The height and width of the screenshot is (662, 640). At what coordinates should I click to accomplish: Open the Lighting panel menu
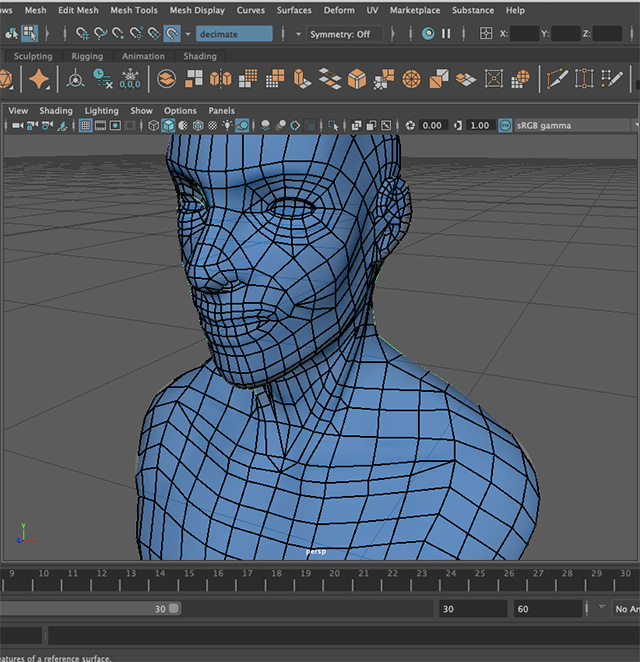click(101, 111)
